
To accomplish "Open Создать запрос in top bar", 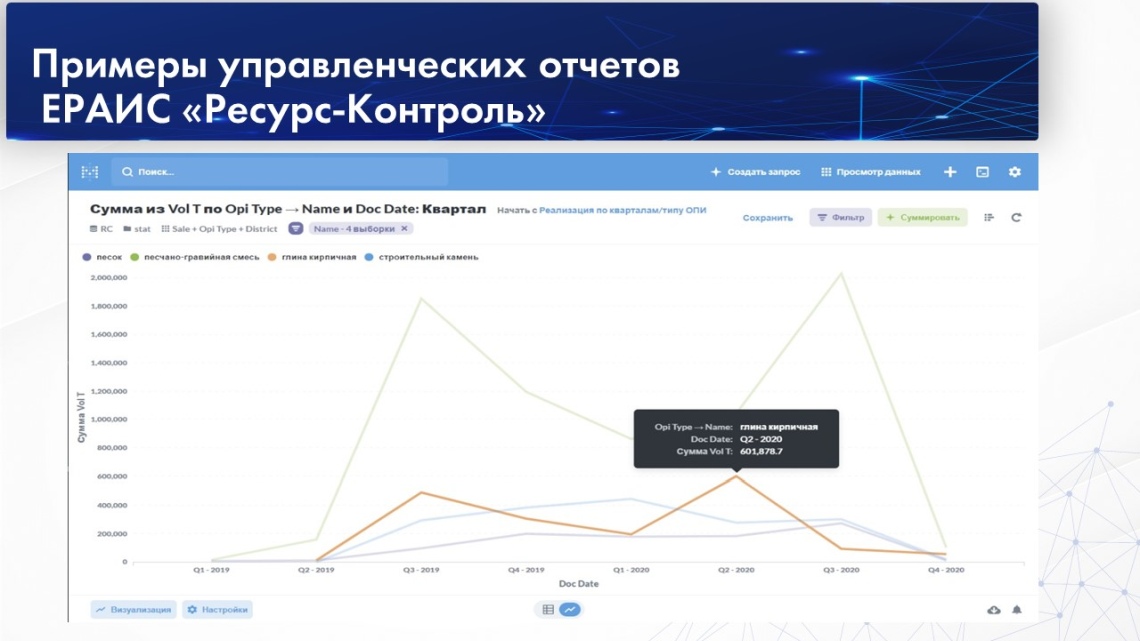I will pyautogui.click(x=755, y=172).
